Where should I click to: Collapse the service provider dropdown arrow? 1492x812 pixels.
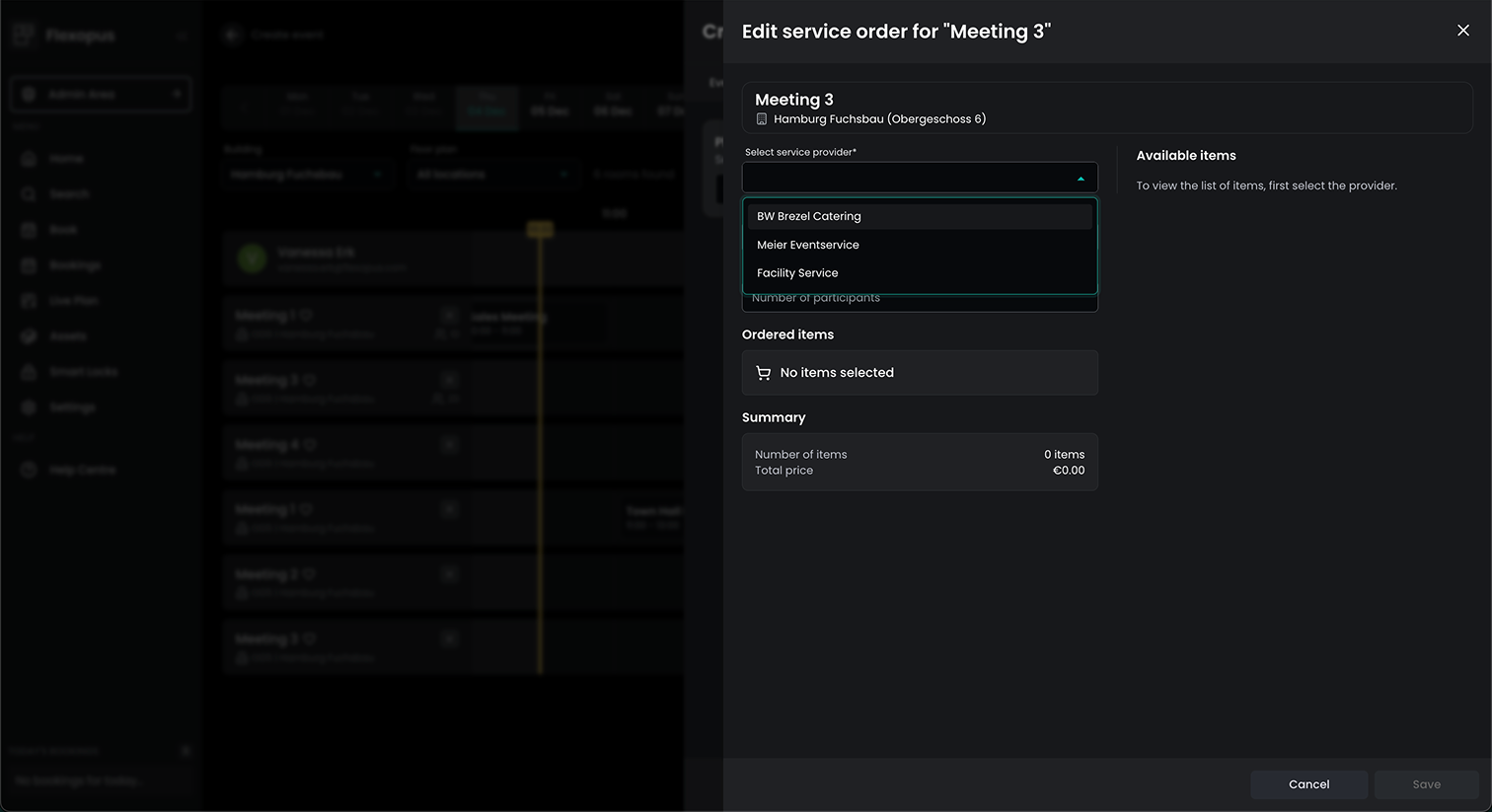tap(1081, 179)
